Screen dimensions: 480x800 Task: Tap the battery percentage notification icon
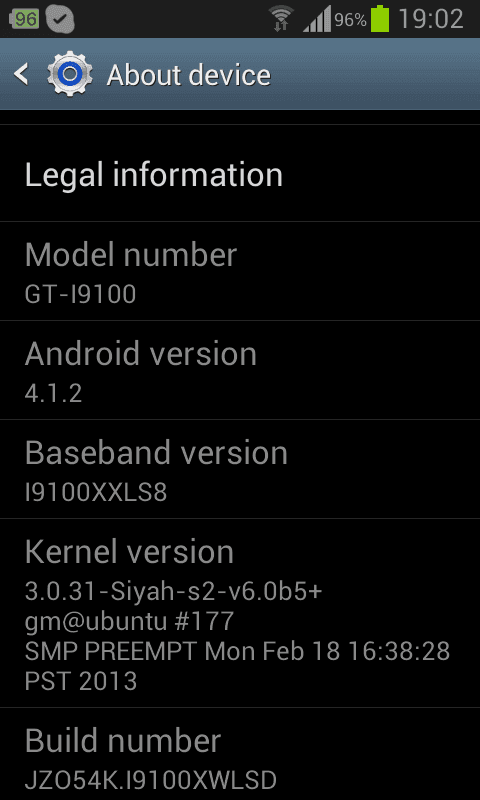24,19
